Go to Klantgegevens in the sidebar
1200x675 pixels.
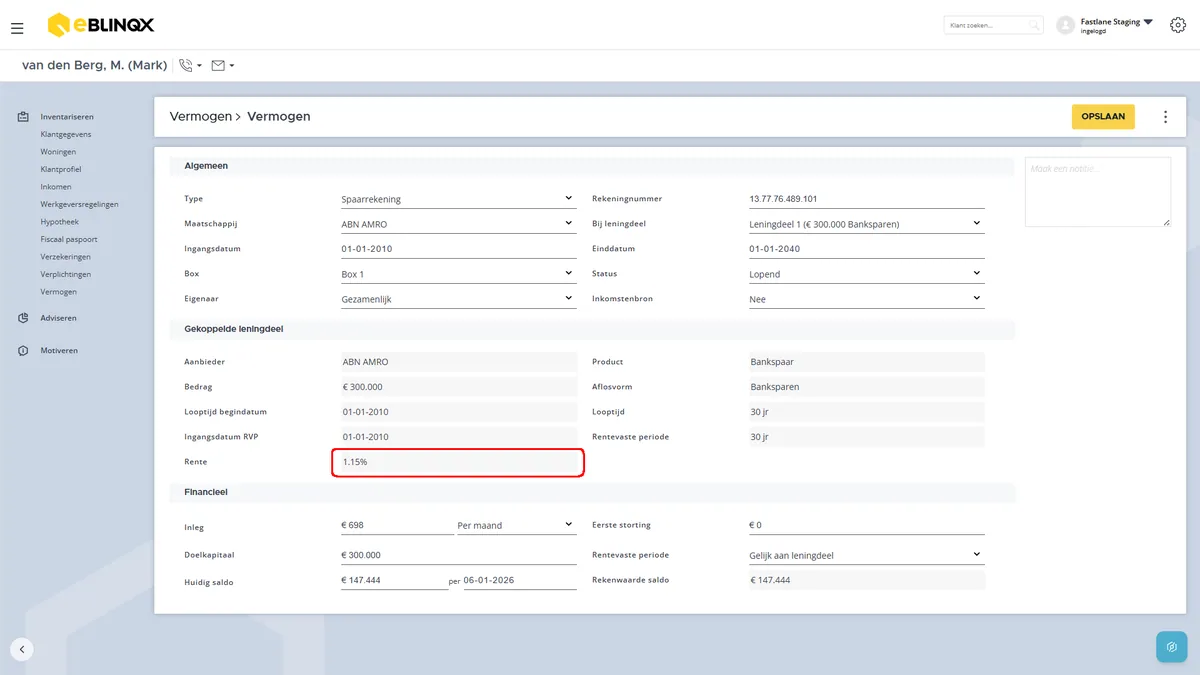(66, 134)
